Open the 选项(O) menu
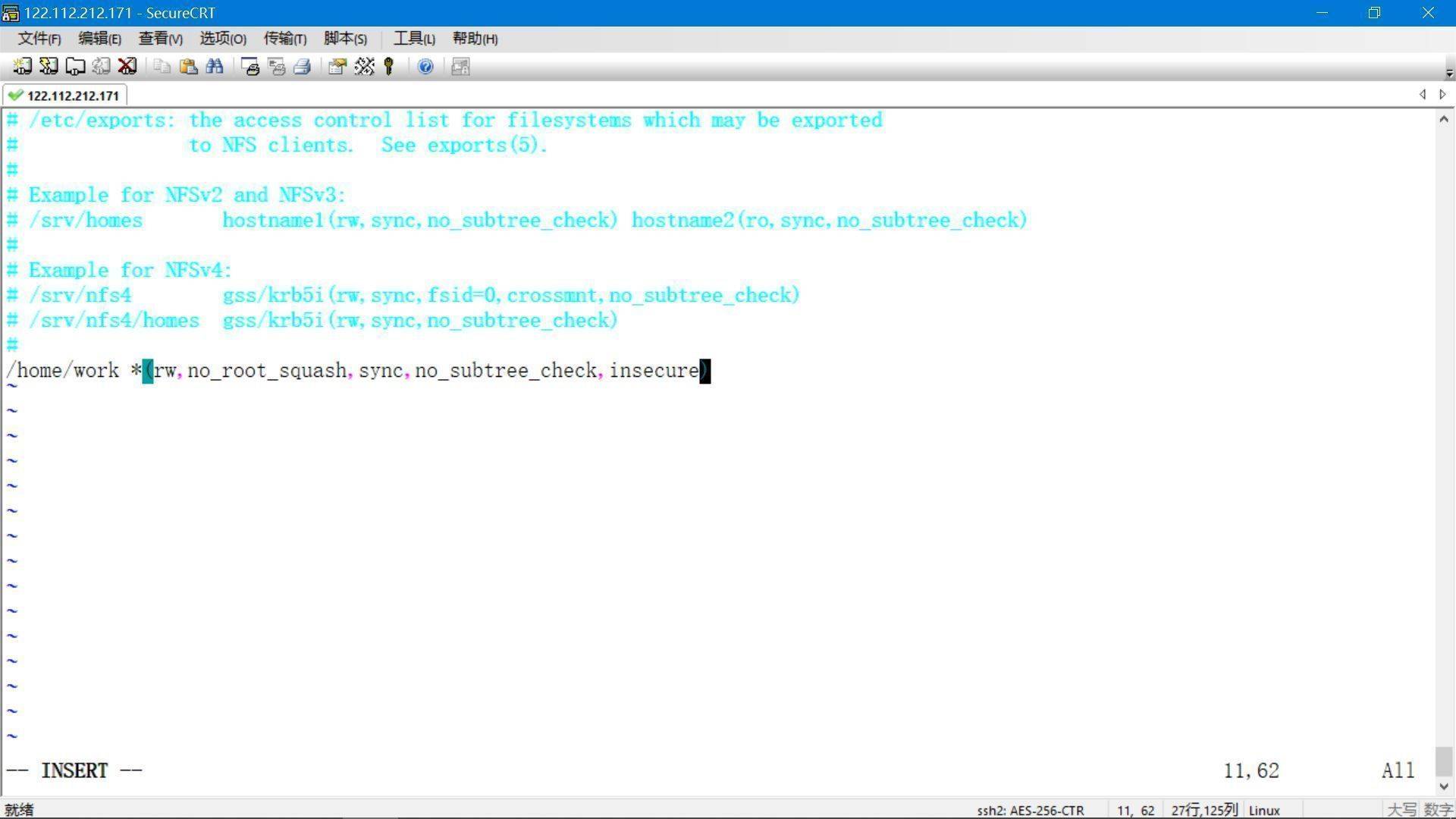 click(222, 39)
